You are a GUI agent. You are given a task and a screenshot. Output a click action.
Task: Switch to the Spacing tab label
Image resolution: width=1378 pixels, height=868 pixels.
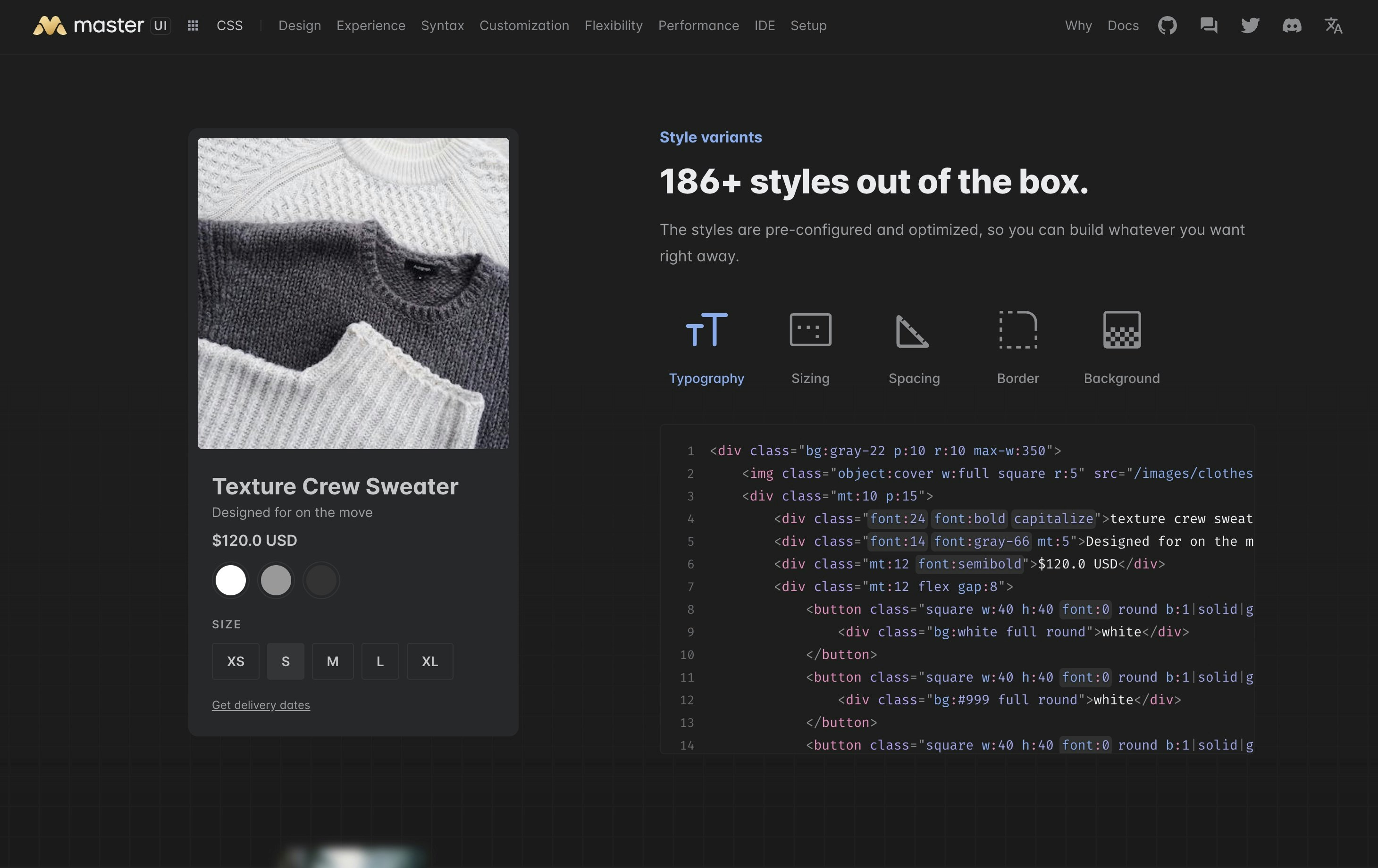[914, 378]
